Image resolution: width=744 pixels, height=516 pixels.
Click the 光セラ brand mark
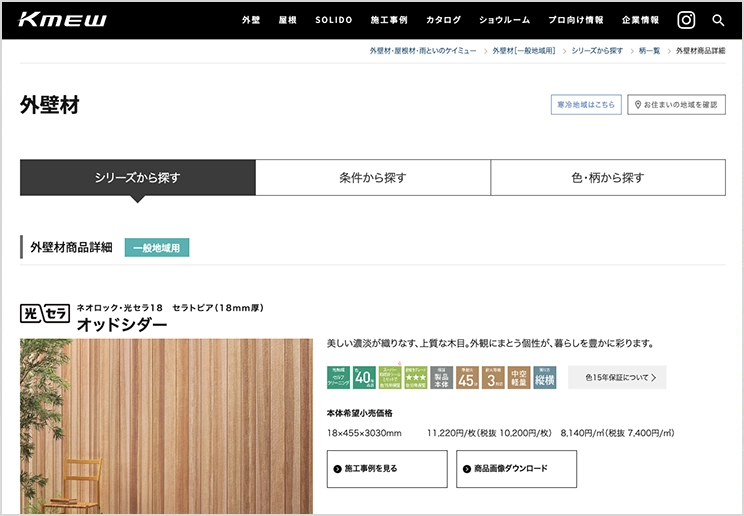(x=45, y=313)
